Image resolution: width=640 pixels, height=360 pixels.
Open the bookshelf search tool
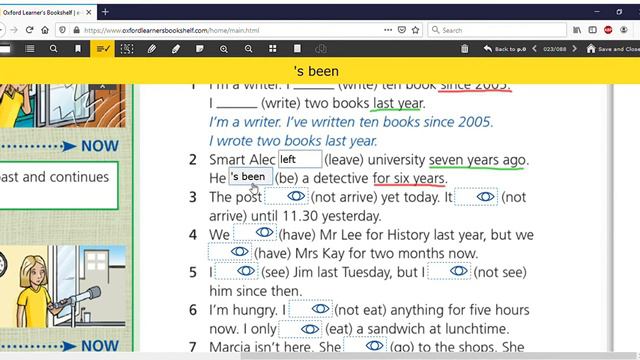click(53, 49)
